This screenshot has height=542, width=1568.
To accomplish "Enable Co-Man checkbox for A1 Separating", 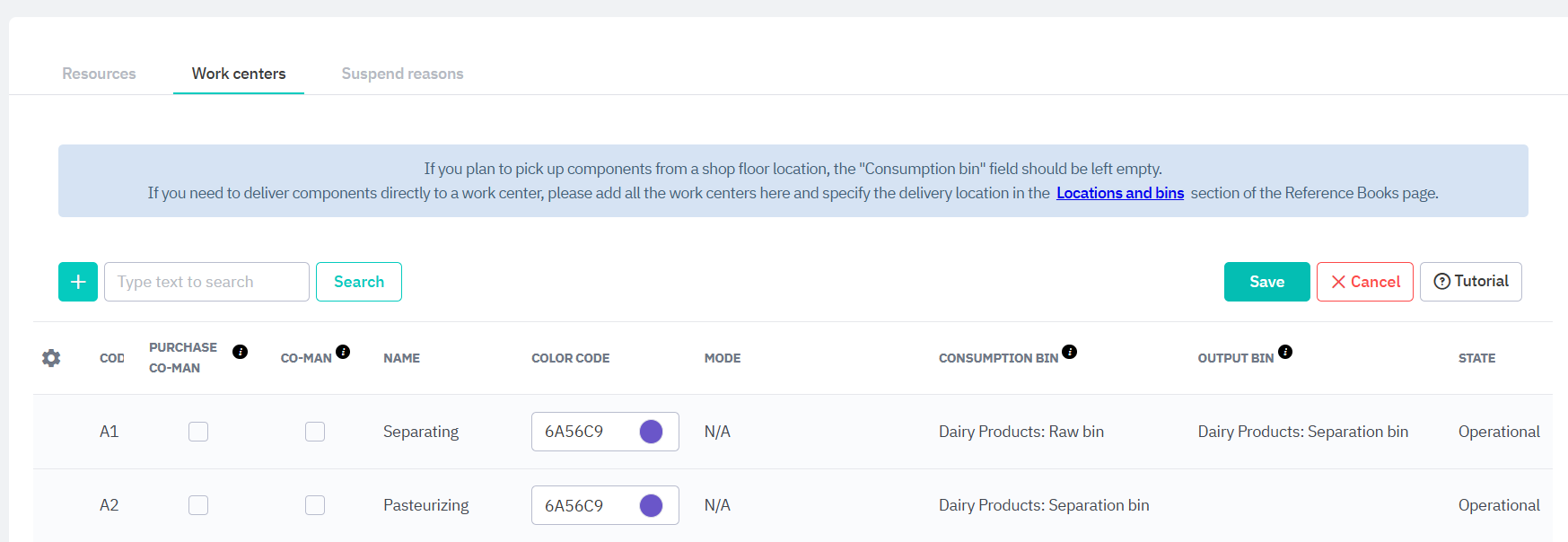I will click(315, 432).
